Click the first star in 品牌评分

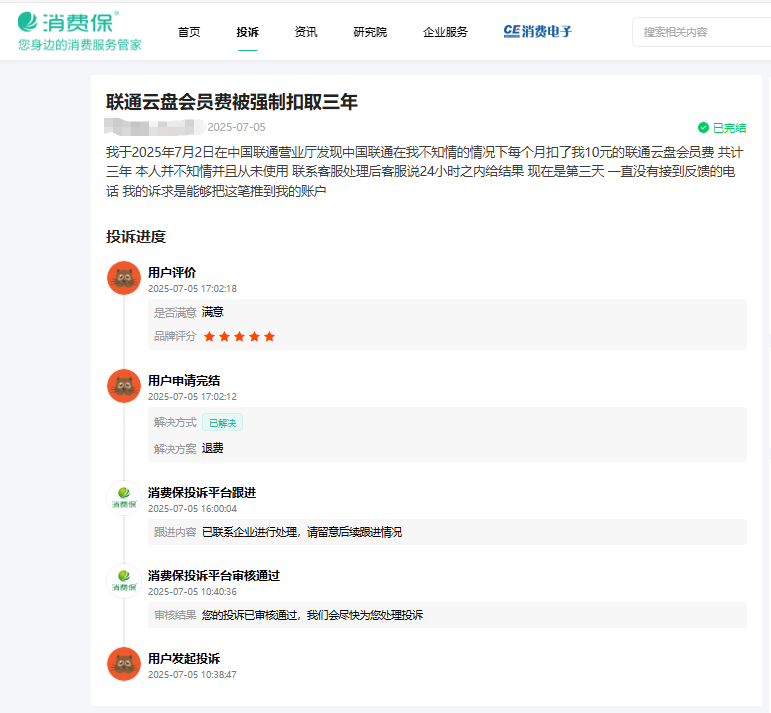tap(209, 336)
